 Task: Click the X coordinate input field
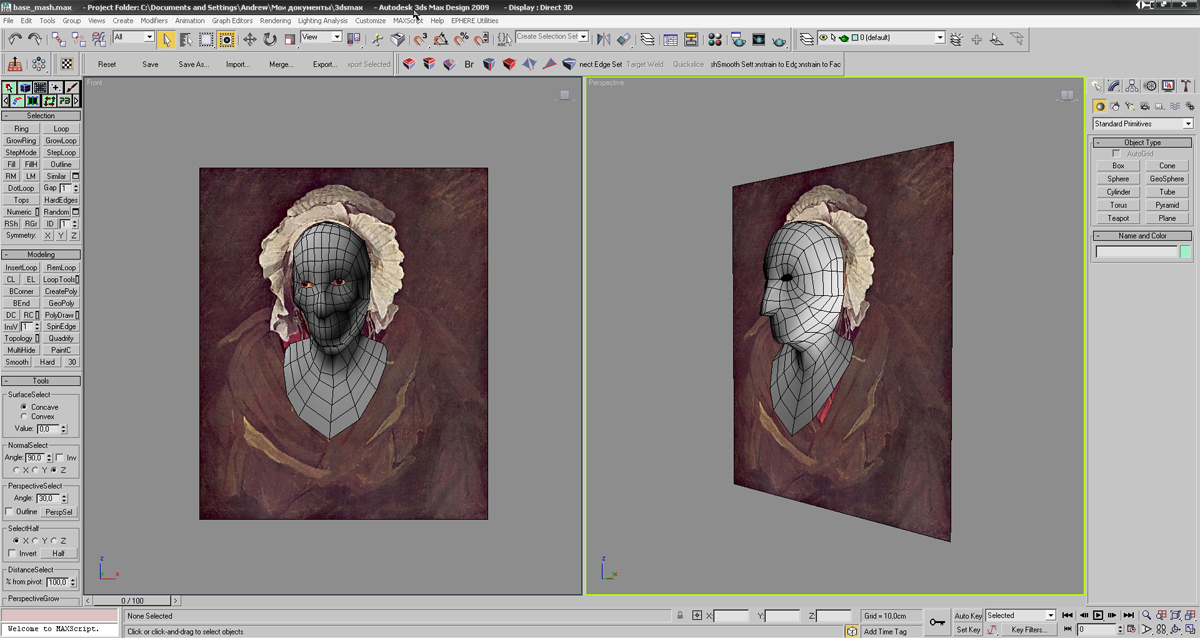point(731,616)
